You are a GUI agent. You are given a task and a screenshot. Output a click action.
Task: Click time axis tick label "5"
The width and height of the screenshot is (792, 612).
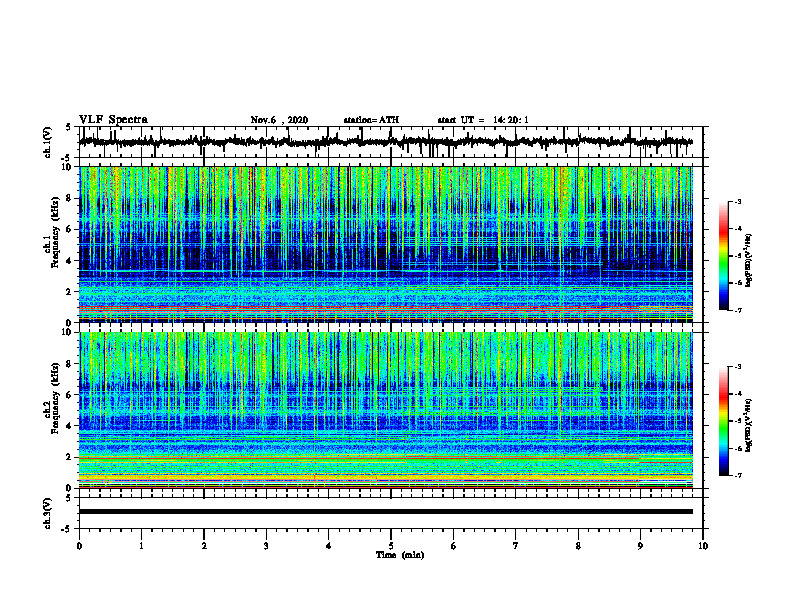391,546
